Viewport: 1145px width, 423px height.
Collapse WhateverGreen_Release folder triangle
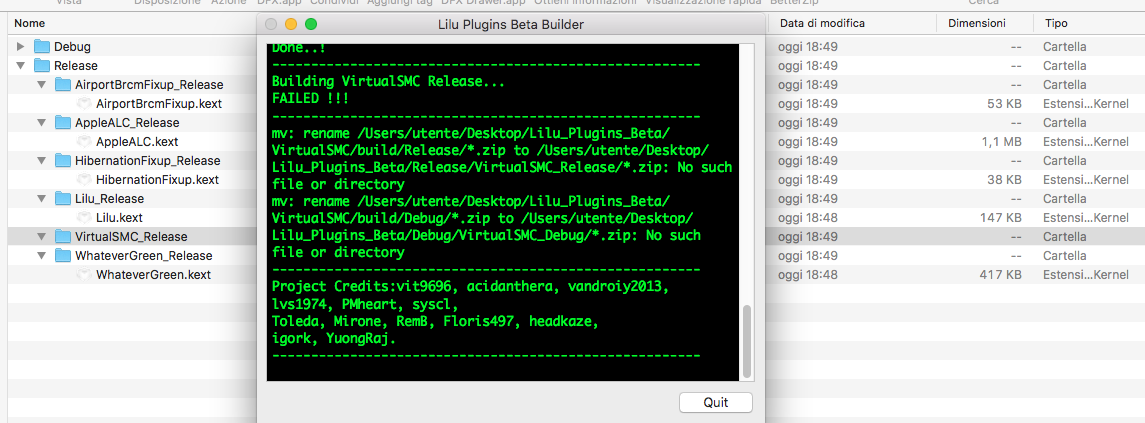coord(42,256)
